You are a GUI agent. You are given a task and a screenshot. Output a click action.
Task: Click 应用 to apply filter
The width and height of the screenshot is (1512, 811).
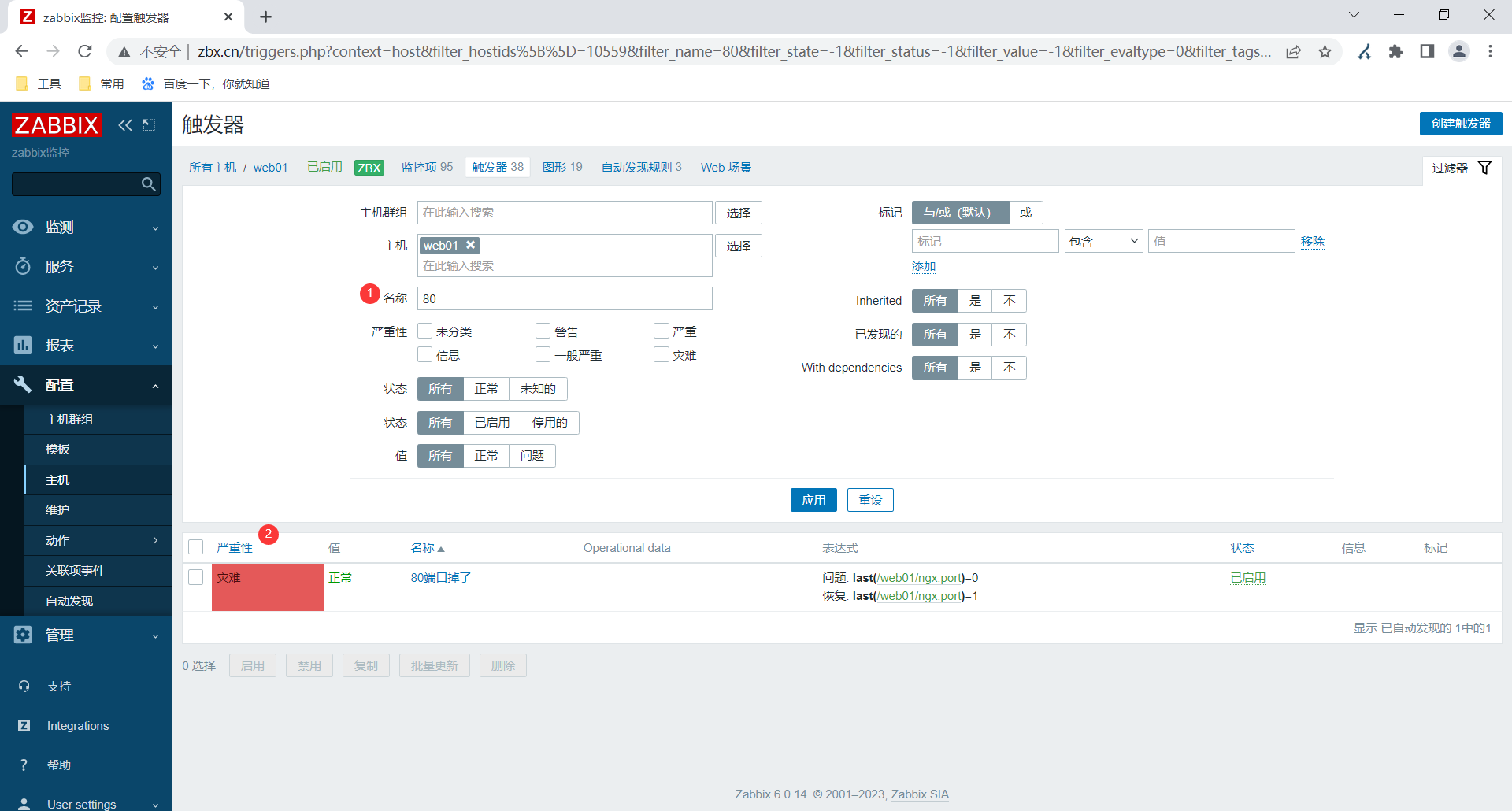coord(813,500)
